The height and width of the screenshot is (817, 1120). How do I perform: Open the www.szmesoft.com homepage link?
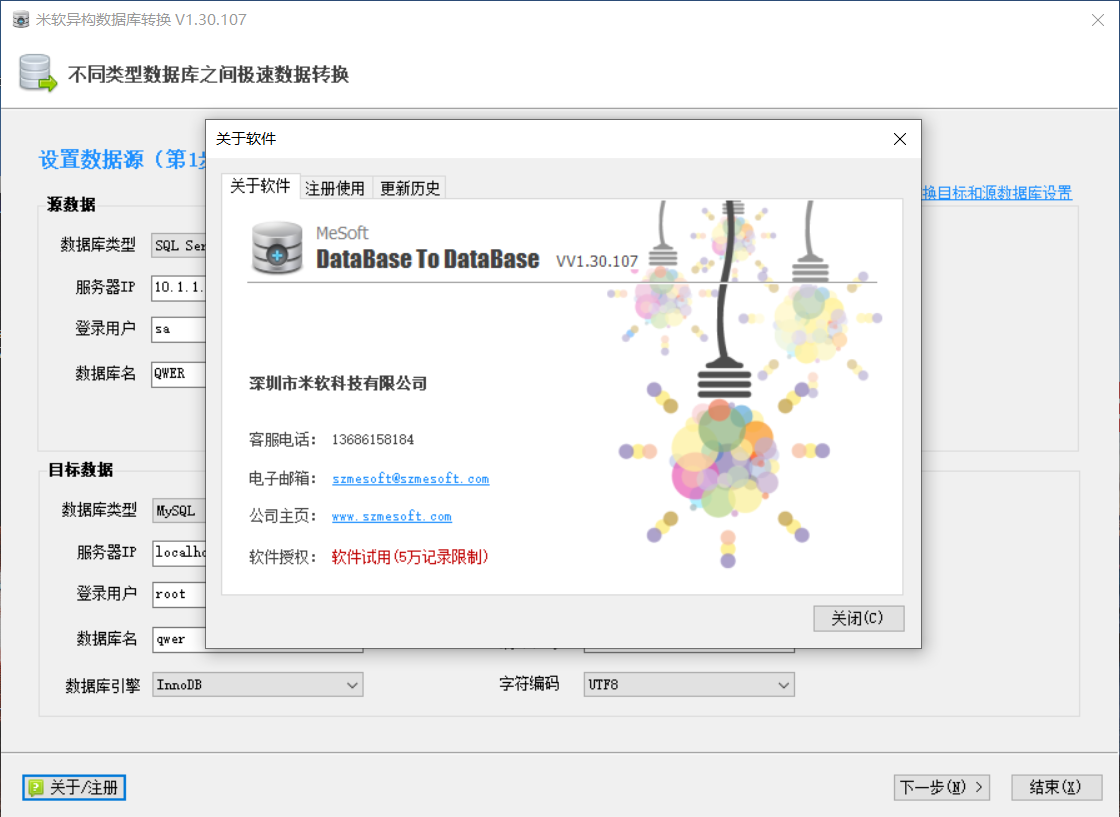click(x=391, y=516)
